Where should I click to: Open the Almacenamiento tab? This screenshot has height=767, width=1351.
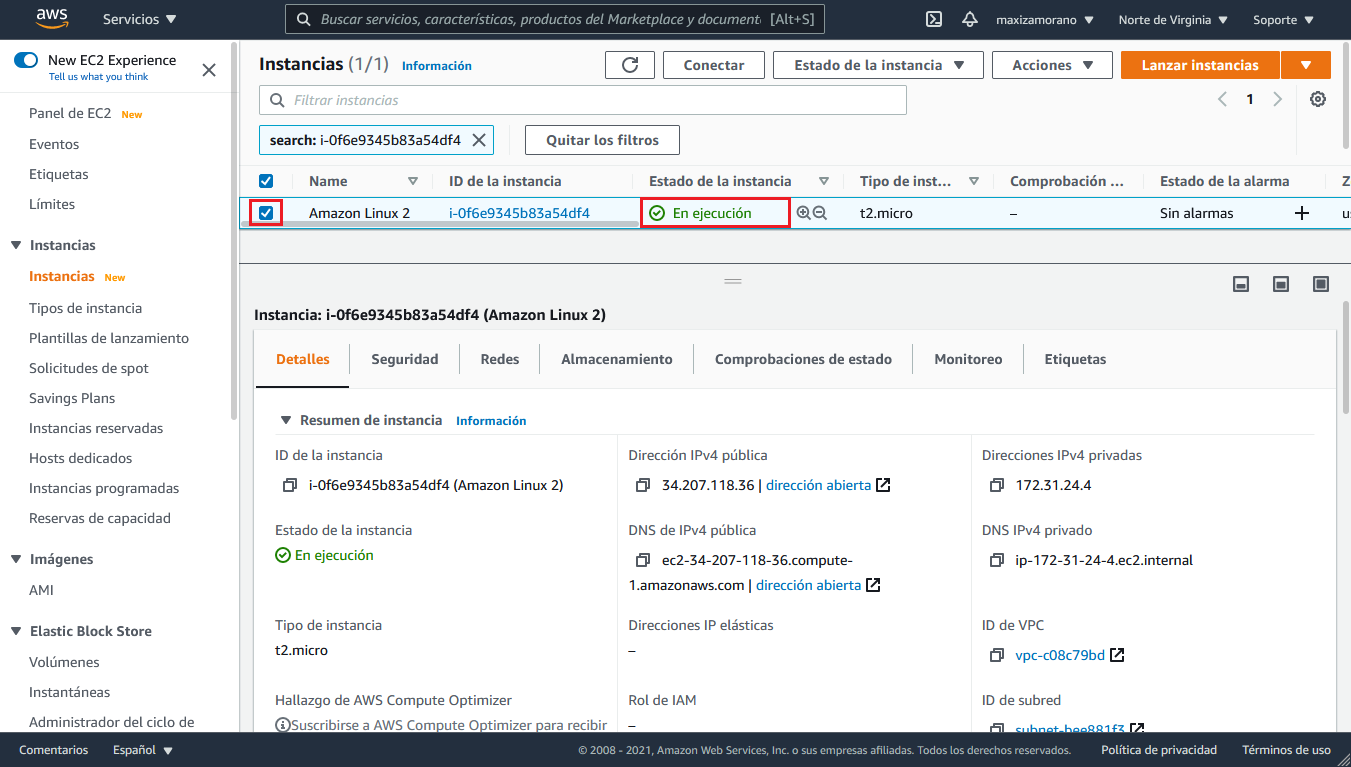coord(617,359)
